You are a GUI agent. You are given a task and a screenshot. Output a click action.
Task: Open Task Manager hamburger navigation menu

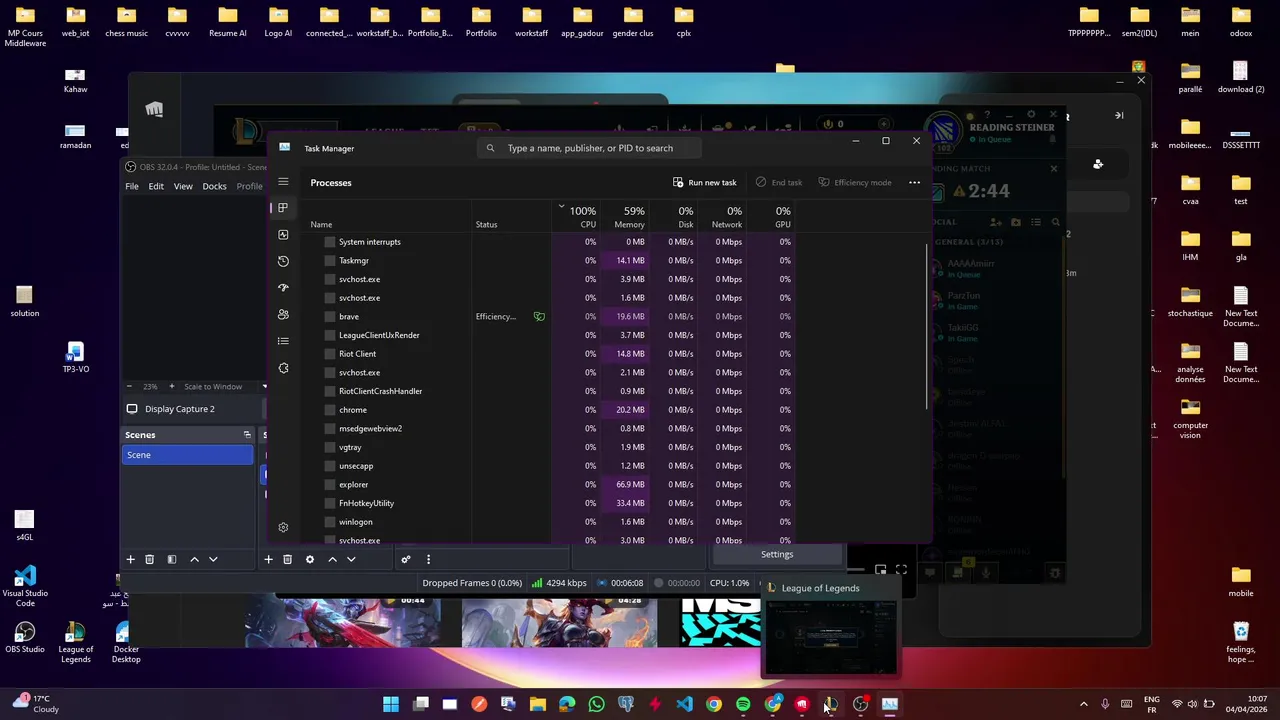coord(283,182)
